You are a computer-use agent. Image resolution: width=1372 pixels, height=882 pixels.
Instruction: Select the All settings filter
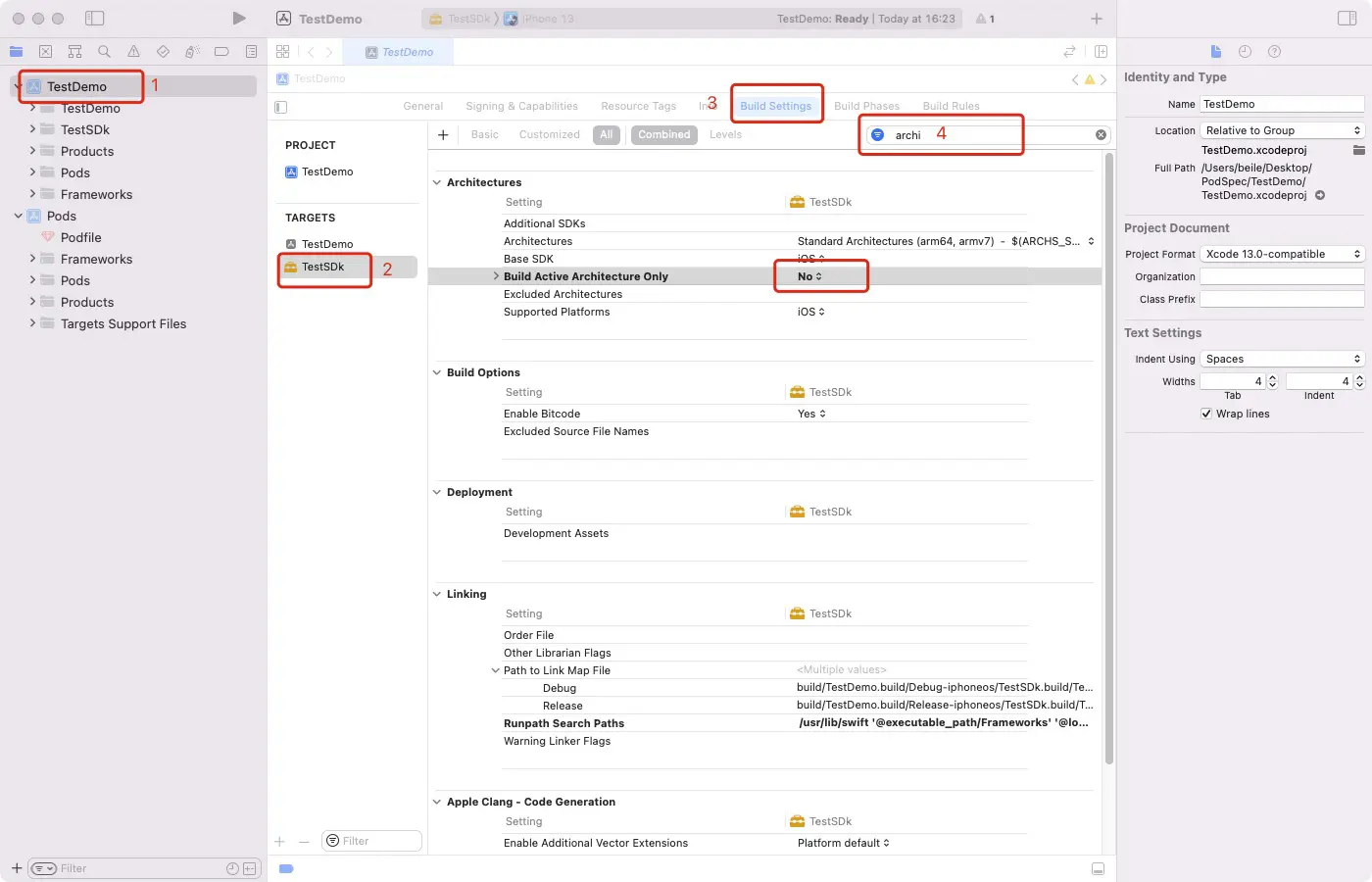coord(607,135)
